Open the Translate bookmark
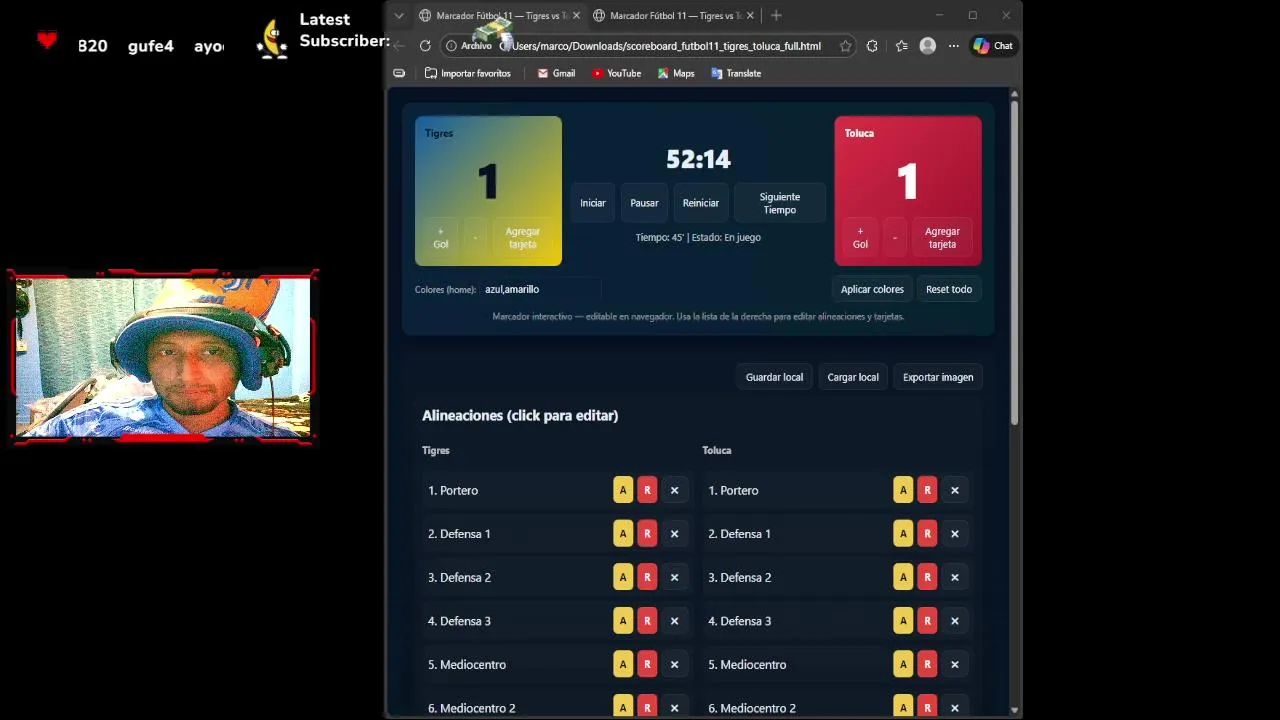Viewport: 1280px width, 720px height. [736, 73]
